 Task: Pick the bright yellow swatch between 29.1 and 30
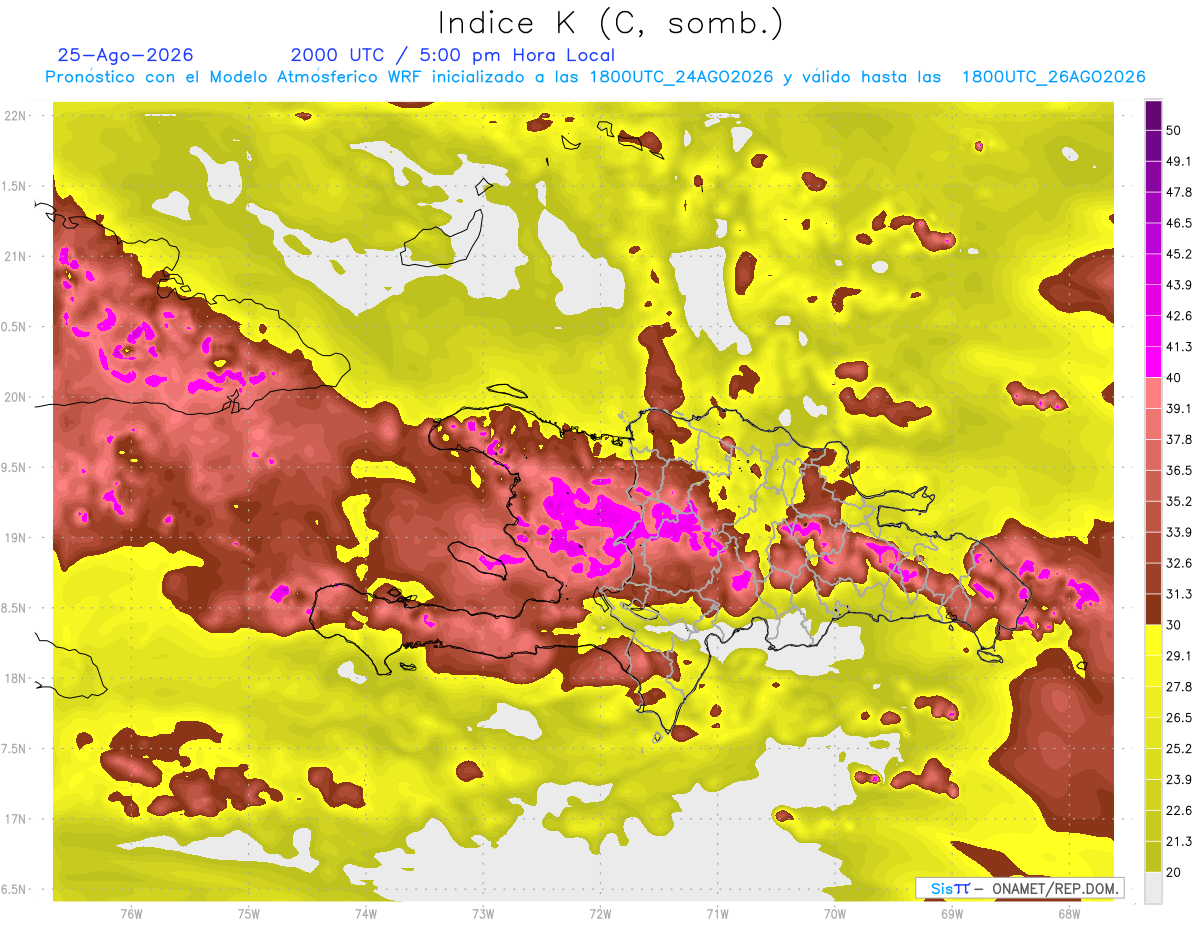click(x=1153, y=641)
